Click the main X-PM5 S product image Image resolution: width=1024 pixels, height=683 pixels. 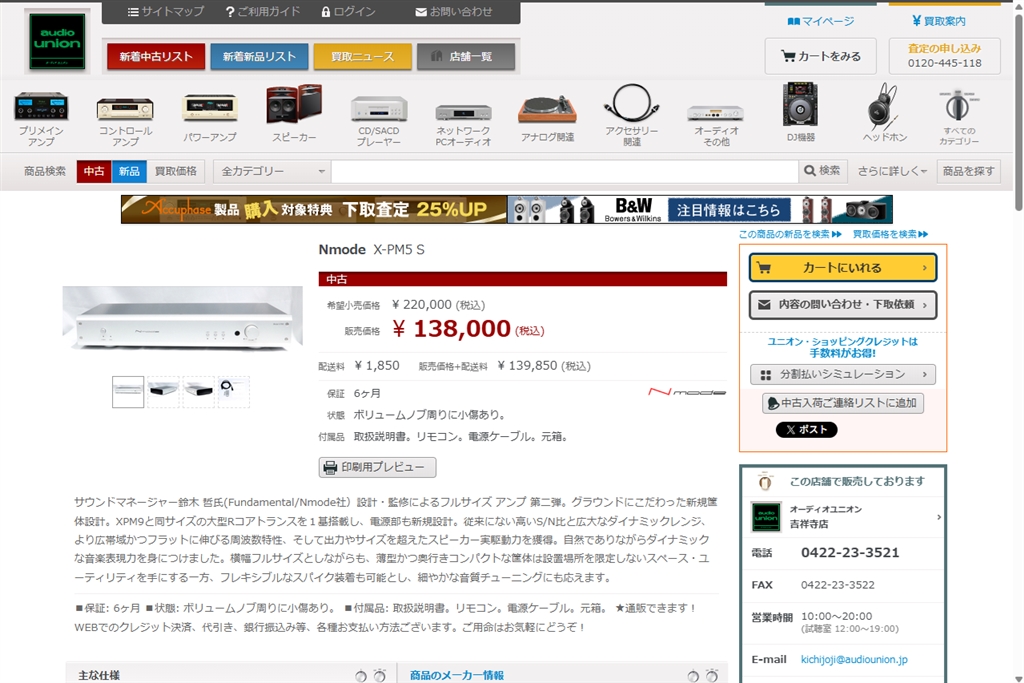click(x=182, y=319)
